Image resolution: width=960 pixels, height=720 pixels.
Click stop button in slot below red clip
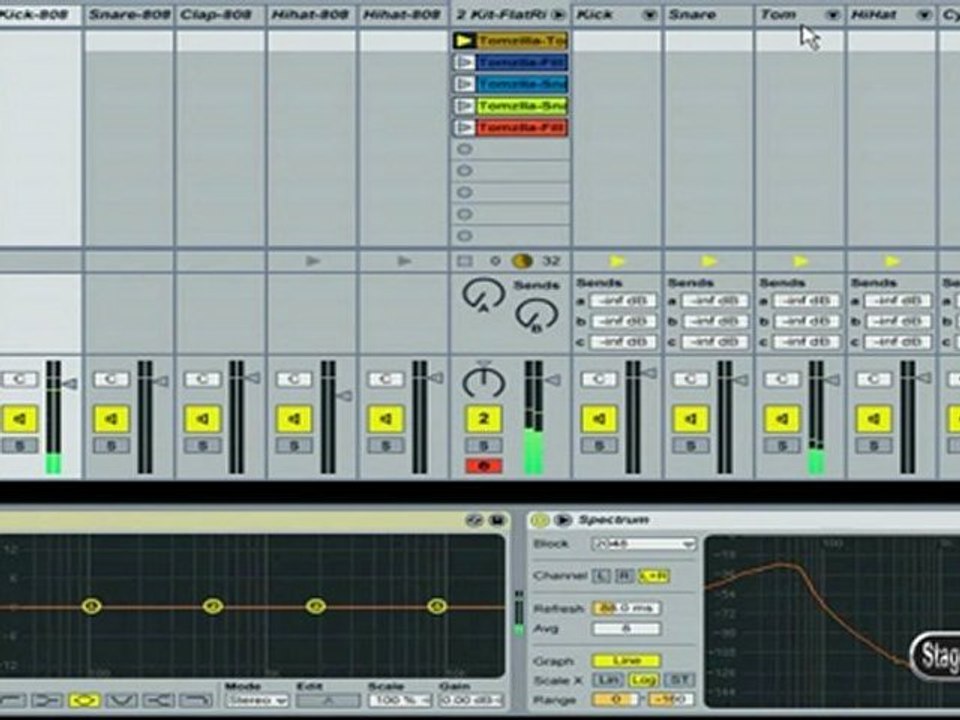pos(465,149)
